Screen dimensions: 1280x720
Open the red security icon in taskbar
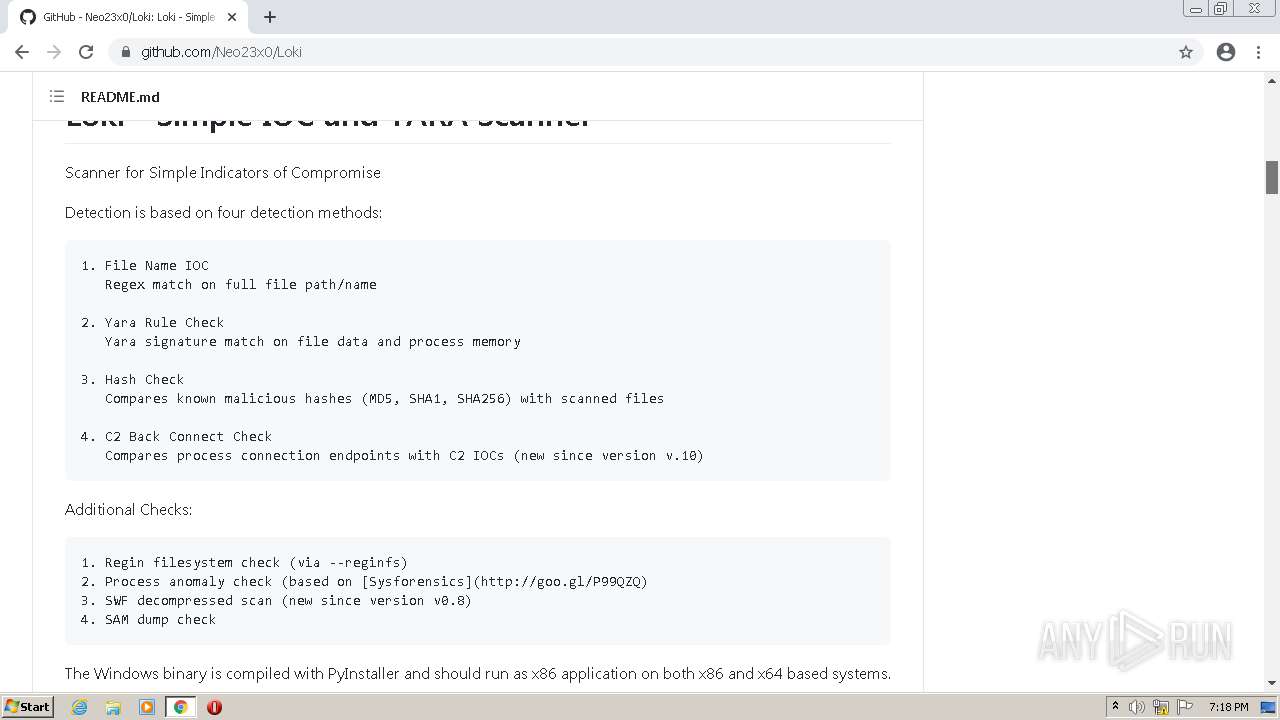click(214, 707)
